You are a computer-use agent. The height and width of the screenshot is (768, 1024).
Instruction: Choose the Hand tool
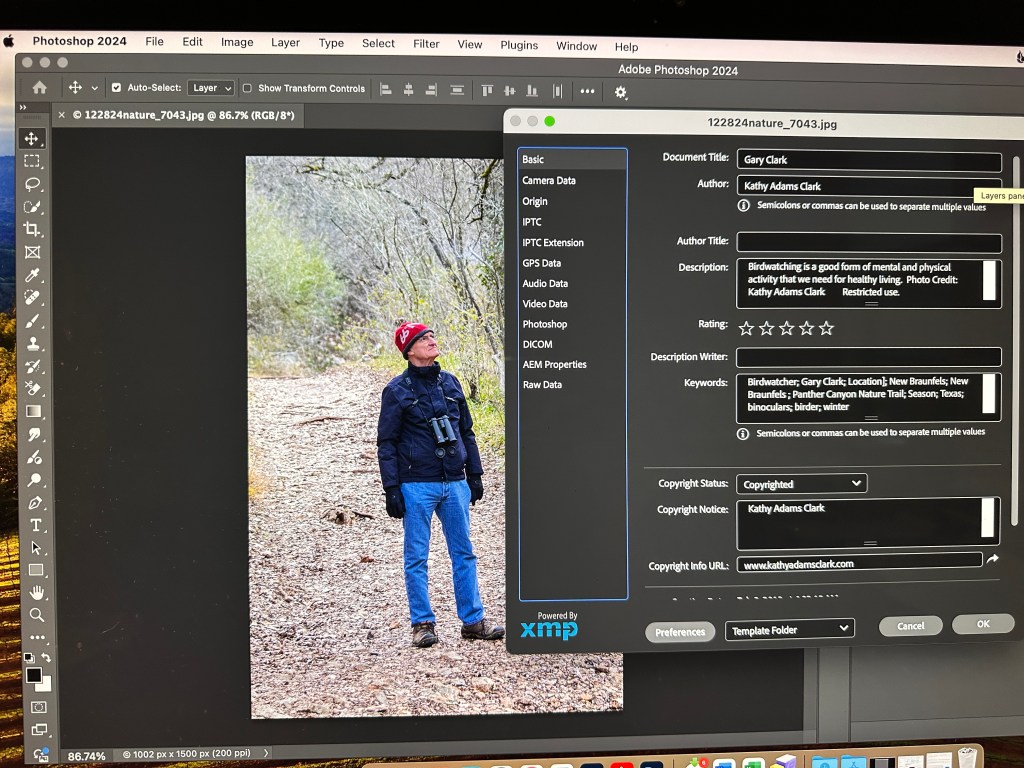click(x=36, y=592)
